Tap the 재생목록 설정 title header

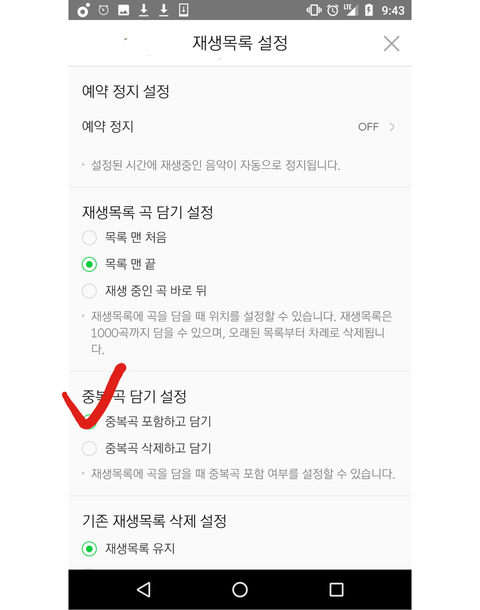(x=240, y=43)
